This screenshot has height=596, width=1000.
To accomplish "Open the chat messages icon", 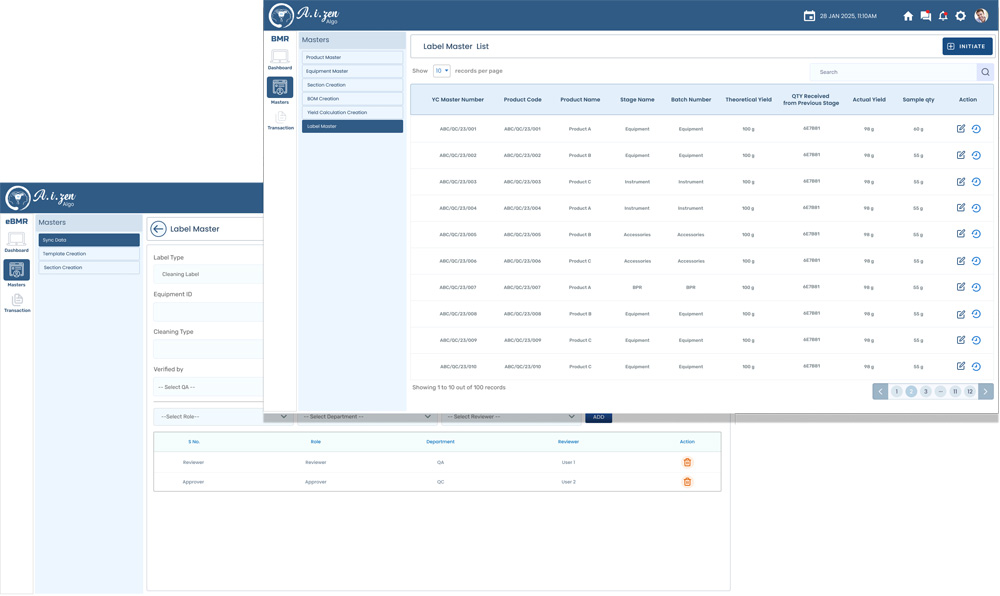I will click(x=925, y=16).
